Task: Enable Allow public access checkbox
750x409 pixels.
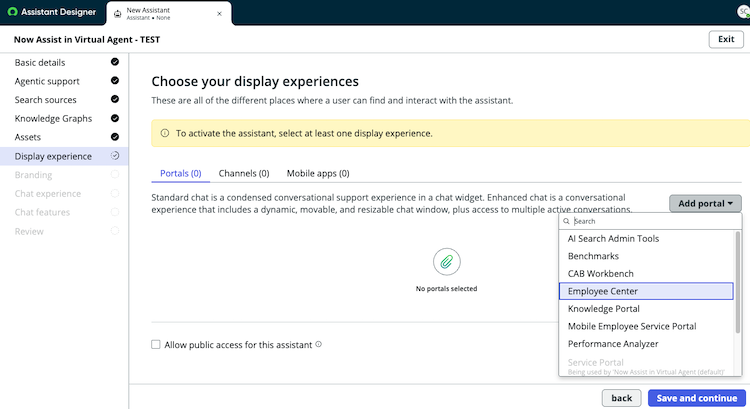Action: (156, 344)
